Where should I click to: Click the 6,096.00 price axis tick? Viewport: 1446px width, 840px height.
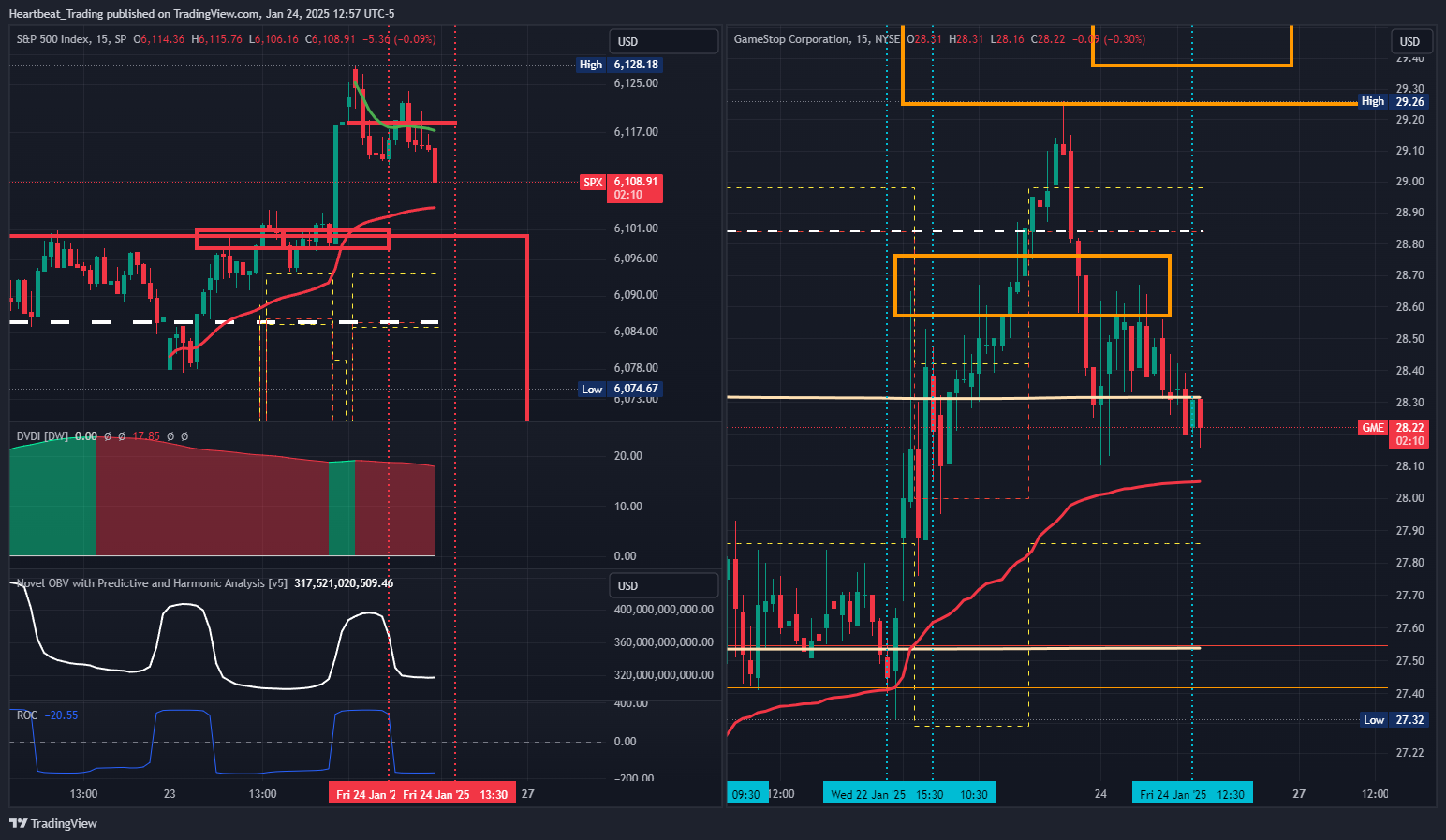pyautogui.click(x=636, y=258)
